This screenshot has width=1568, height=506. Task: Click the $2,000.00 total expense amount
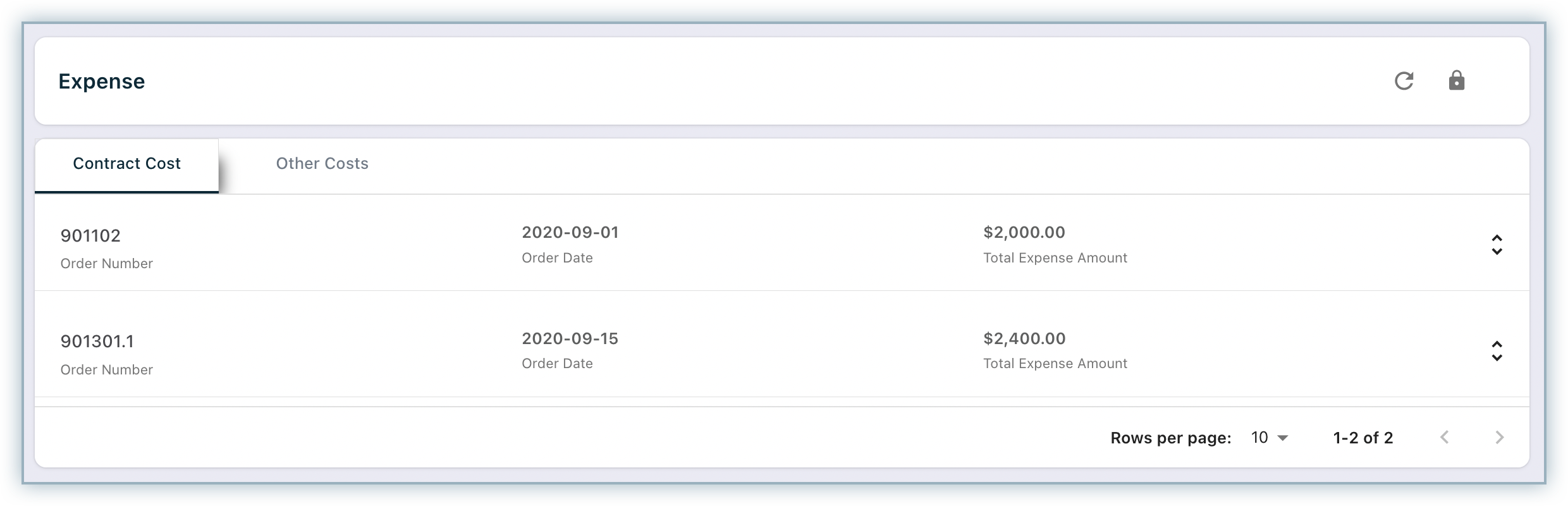1024,233
